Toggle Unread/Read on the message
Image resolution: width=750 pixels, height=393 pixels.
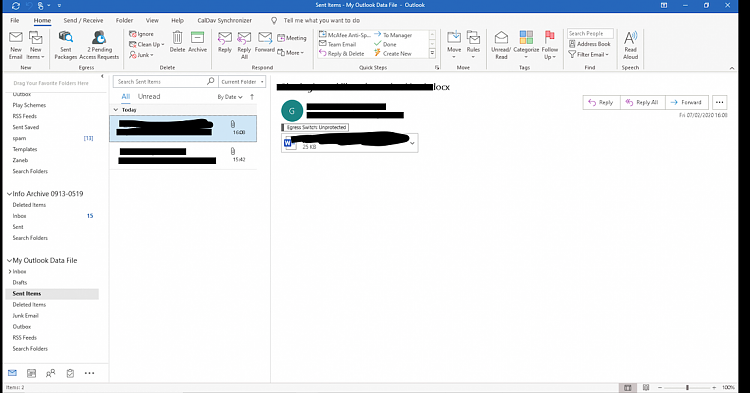pyautogui.click(x=501, y=45)
